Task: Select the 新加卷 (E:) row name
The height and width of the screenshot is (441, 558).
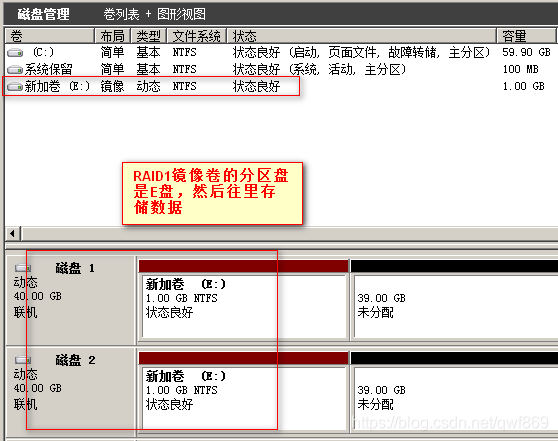Action: coord(57,86)
